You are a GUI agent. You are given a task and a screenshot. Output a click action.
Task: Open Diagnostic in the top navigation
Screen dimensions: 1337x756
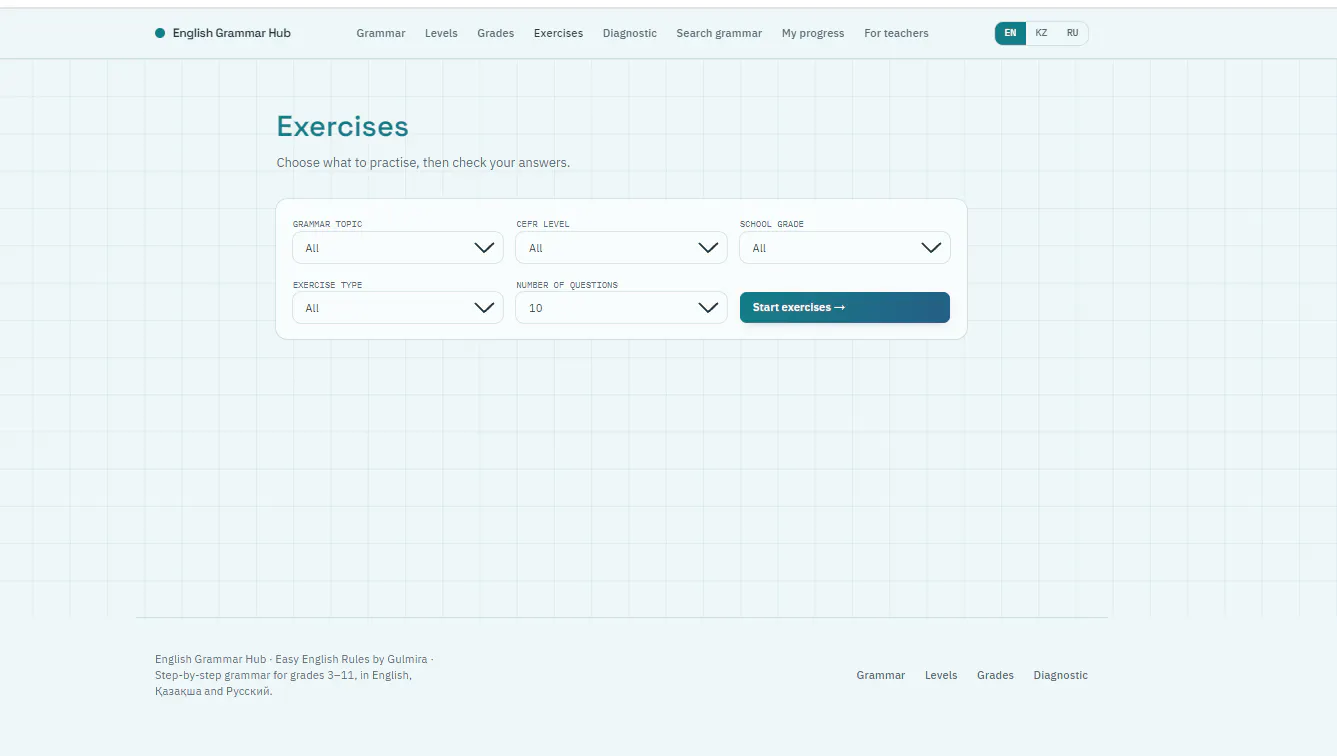click(630, 33)
